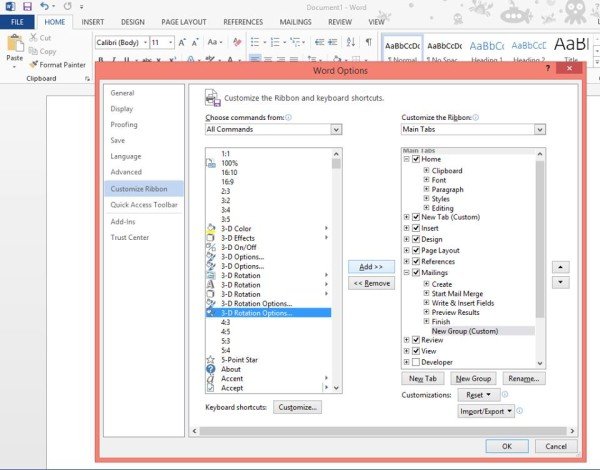The height and width of the screenshot is (470, 600).
Task: Collapse the Home tree node
Action: (406, 159)
